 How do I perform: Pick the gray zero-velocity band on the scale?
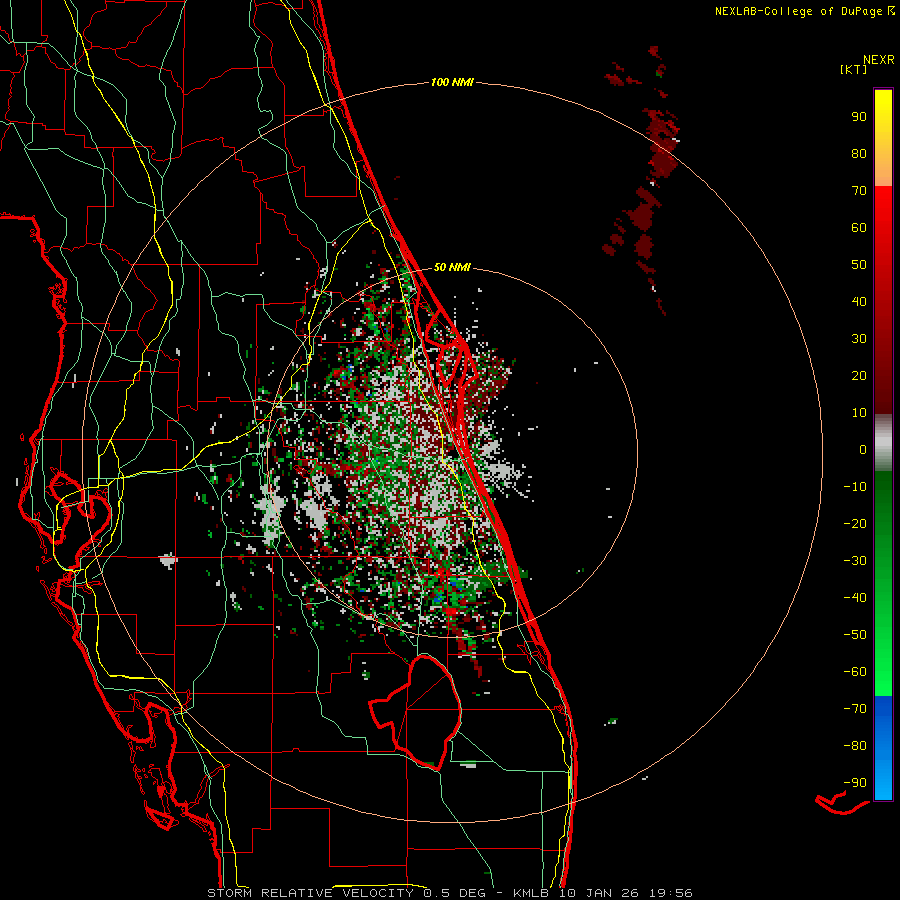click(883, 441)
